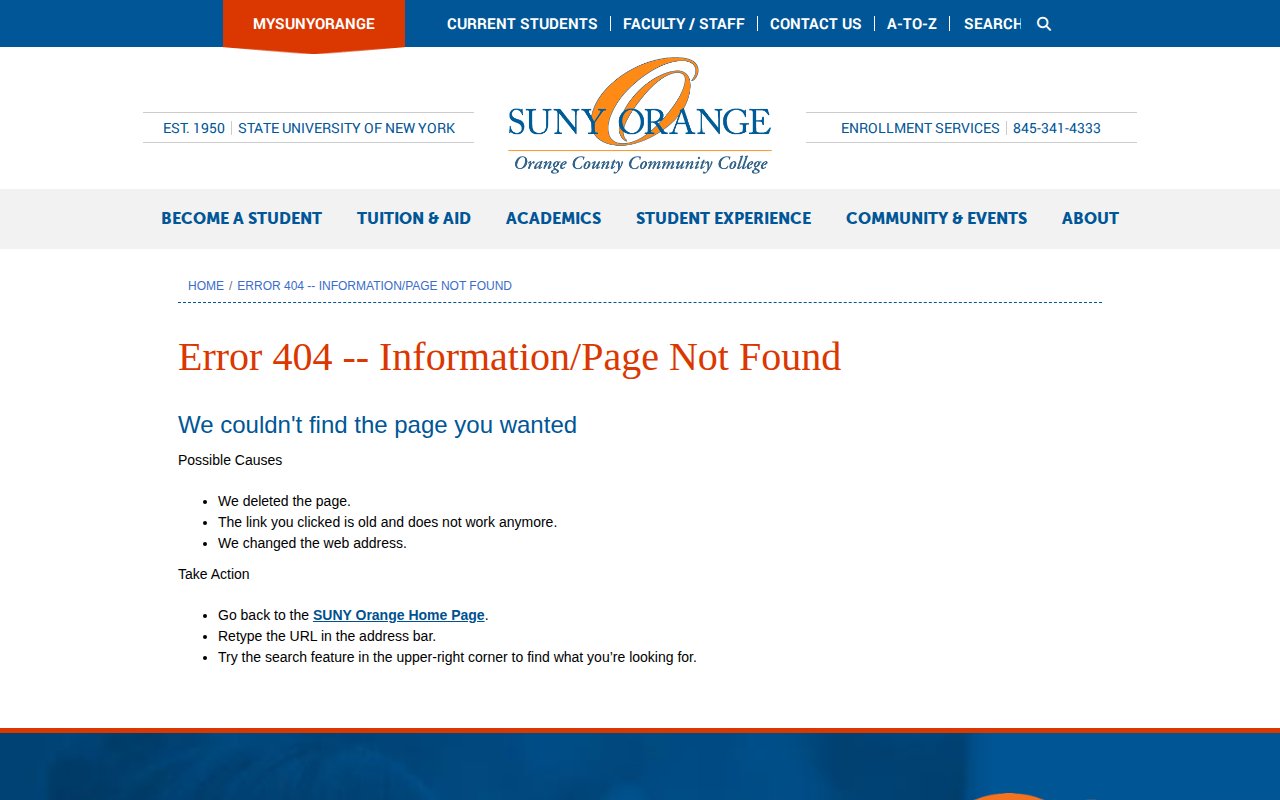The image size is (1280, 800).
Task: Click the Enrollment Services link
Action: pos(920,128)
